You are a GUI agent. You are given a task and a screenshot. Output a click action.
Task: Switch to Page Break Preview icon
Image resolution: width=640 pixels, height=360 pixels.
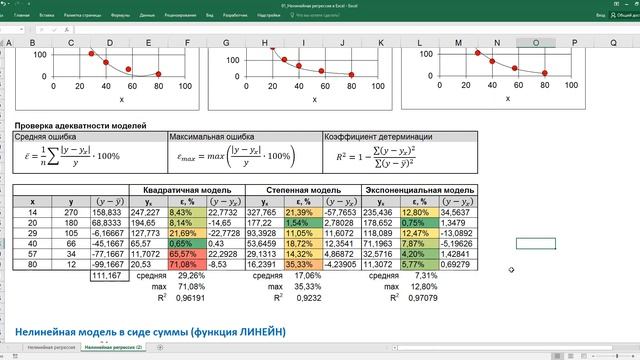pos(584,356)
